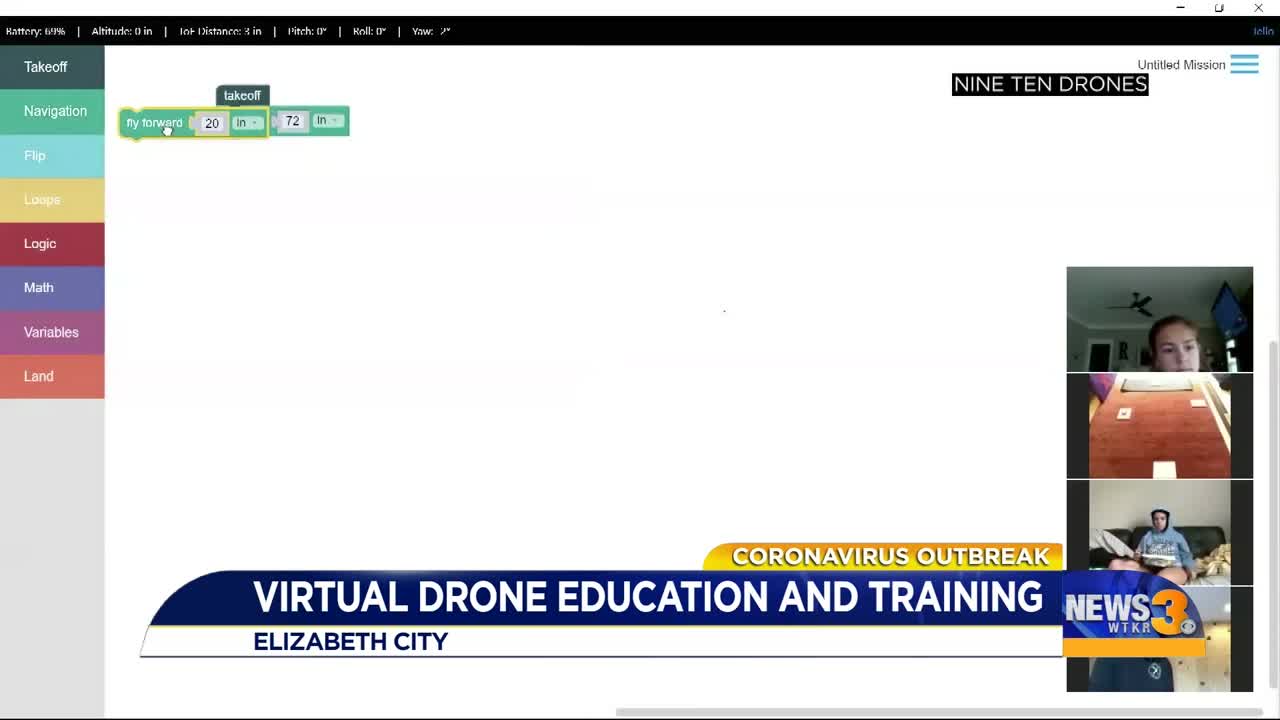
Task: Click the Tello link in status bar
Action: (1263, 31)
